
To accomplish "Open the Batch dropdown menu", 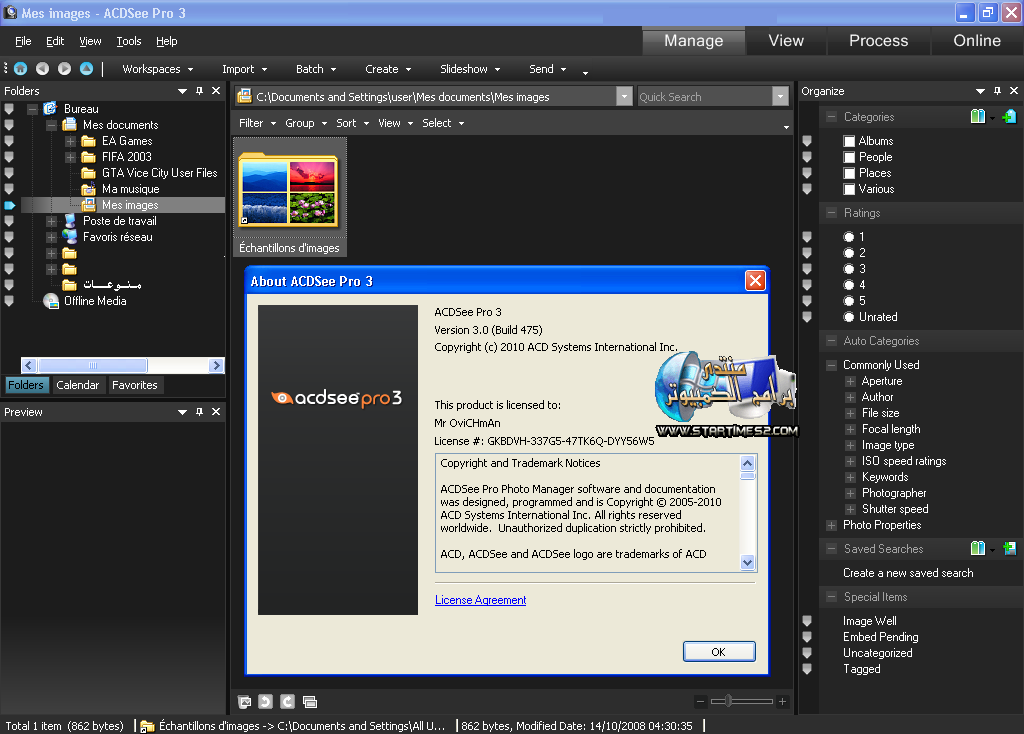I will tap(316, 69).
